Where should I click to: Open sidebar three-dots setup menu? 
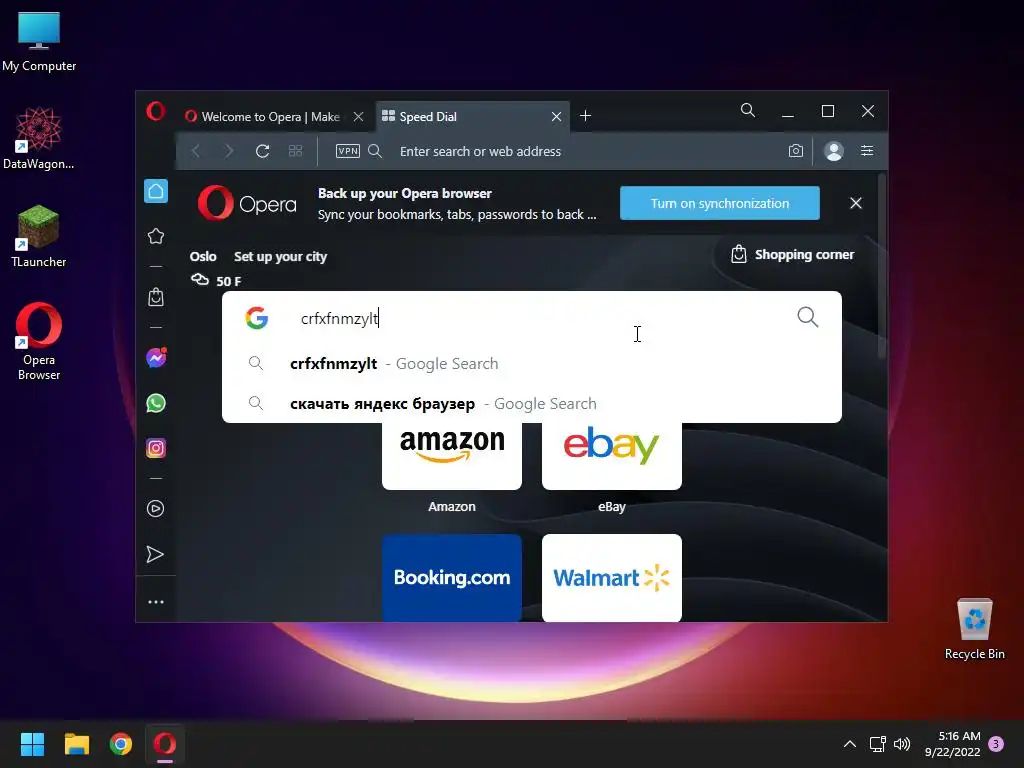[155, 601]
